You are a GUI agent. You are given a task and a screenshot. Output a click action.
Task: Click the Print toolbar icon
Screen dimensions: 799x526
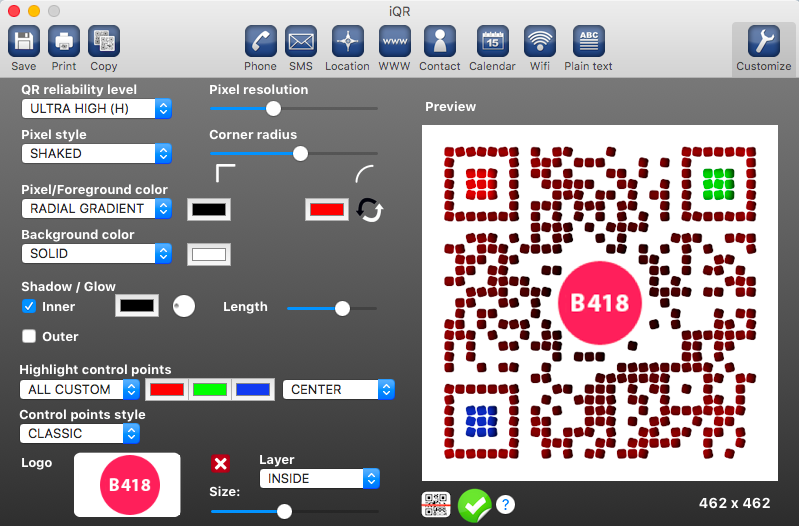click(64, 41)
